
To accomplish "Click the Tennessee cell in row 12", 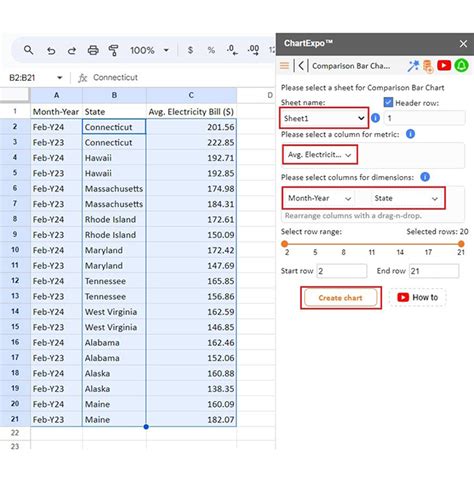I will 114,281.
